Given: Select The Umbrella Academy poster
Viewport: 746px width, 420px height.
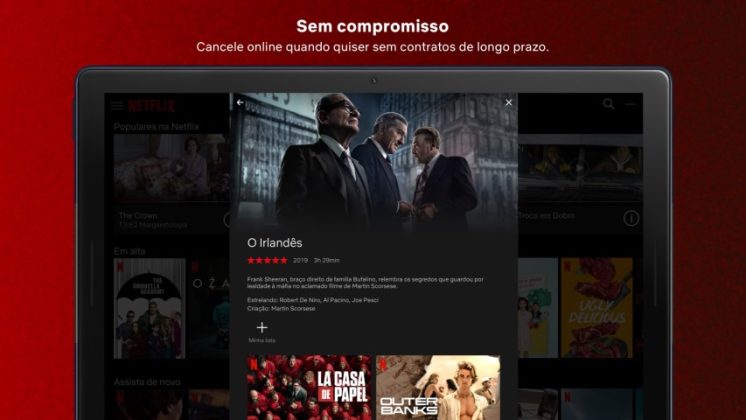Looking at the screenshot, I should 149,308.
